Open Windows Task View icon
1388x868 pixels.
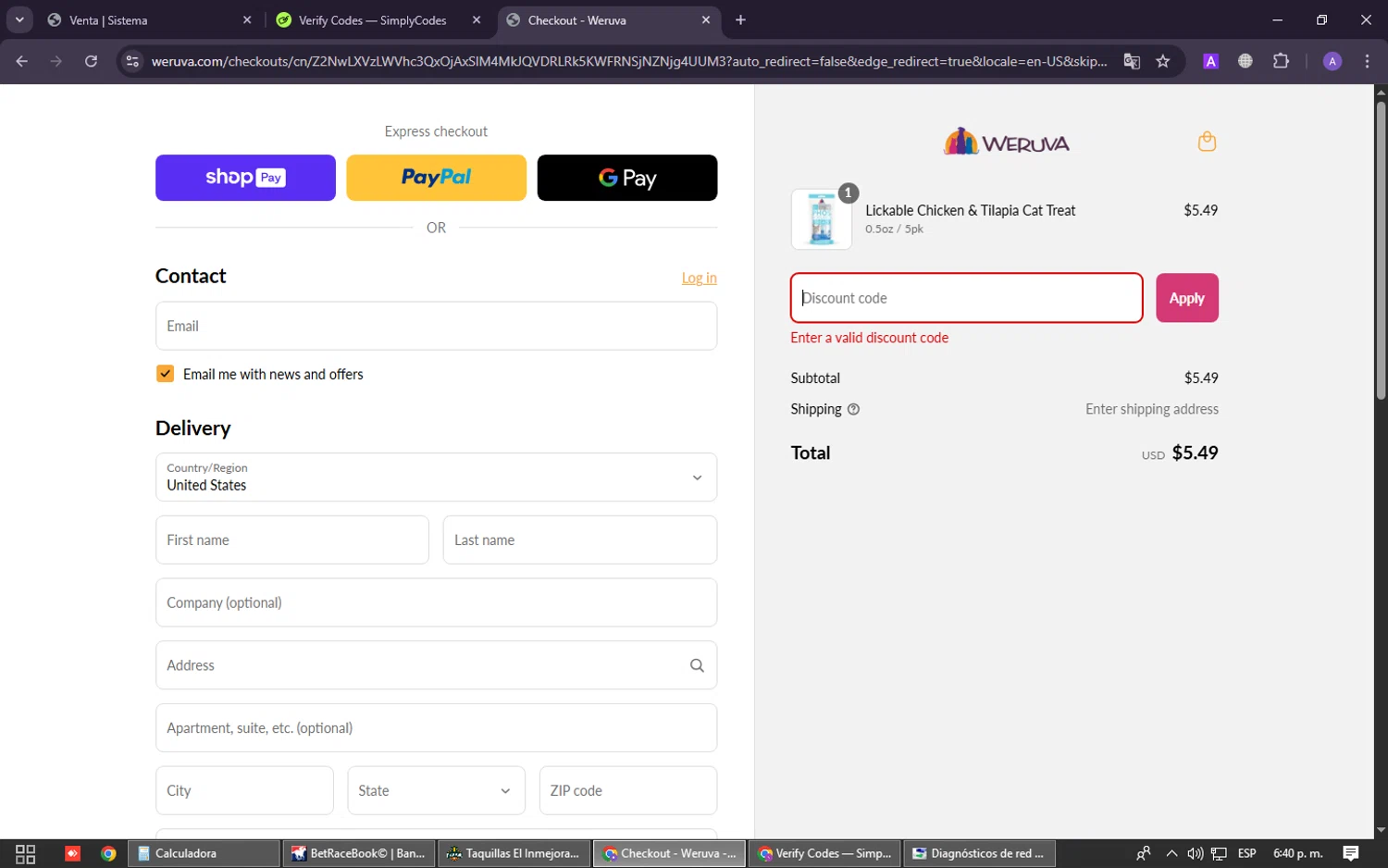[x=26, y=853]
